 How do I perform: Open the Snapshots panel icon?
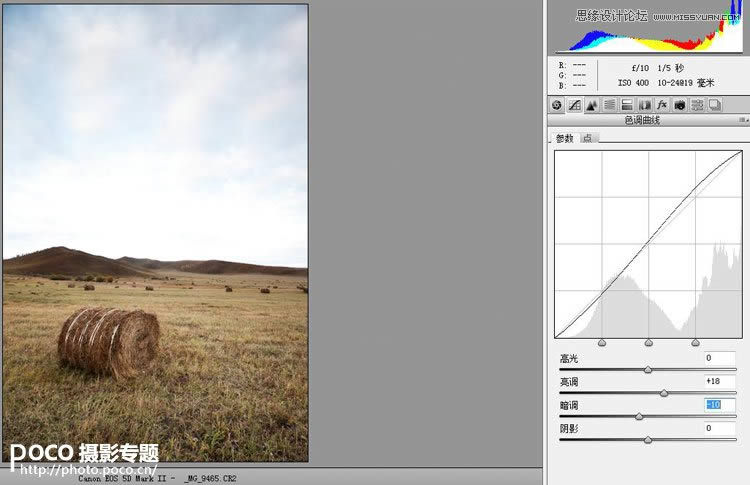click(715, 105)
